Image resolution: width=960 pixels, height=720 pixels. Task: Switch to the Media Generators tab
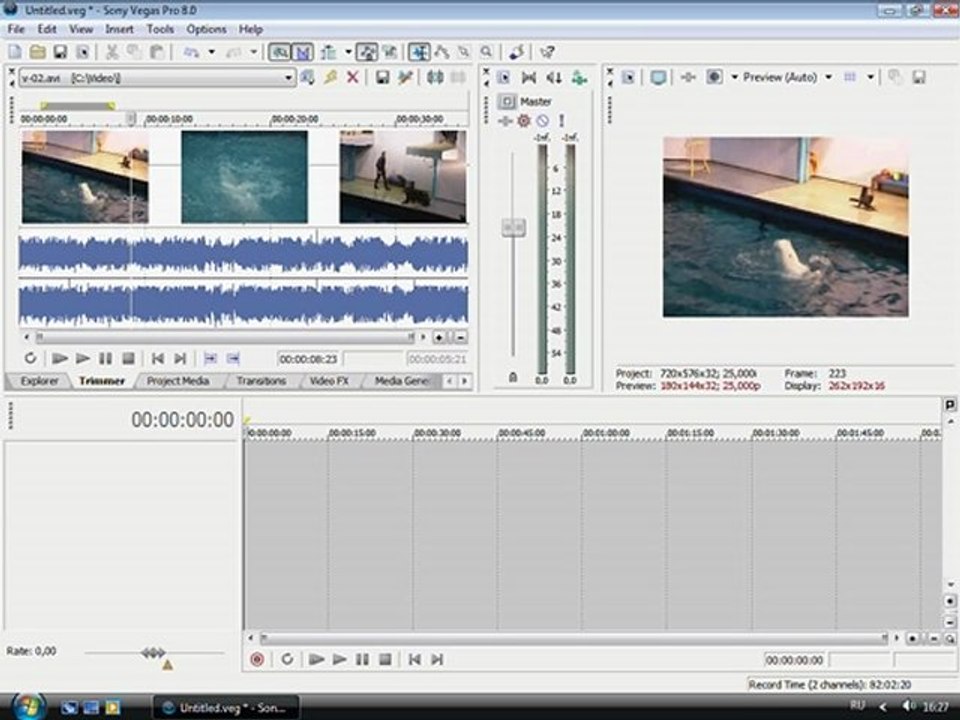402,381
